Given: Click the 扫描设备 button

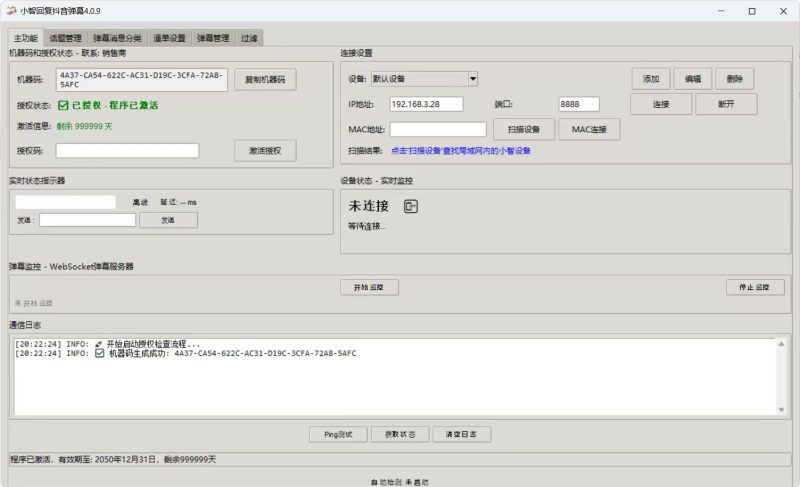Looking at the screenshot, I should click(524, 130).
